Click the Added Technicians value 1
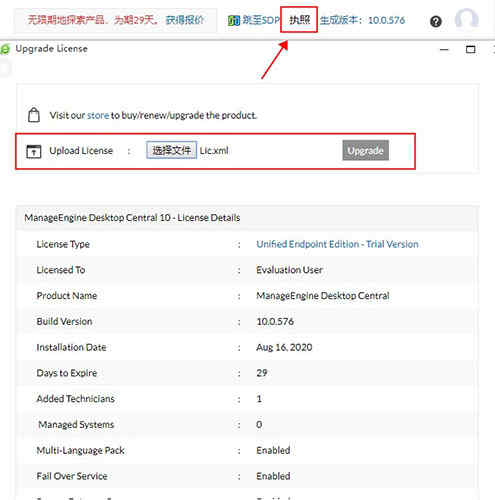 click(x=259, y=399)
